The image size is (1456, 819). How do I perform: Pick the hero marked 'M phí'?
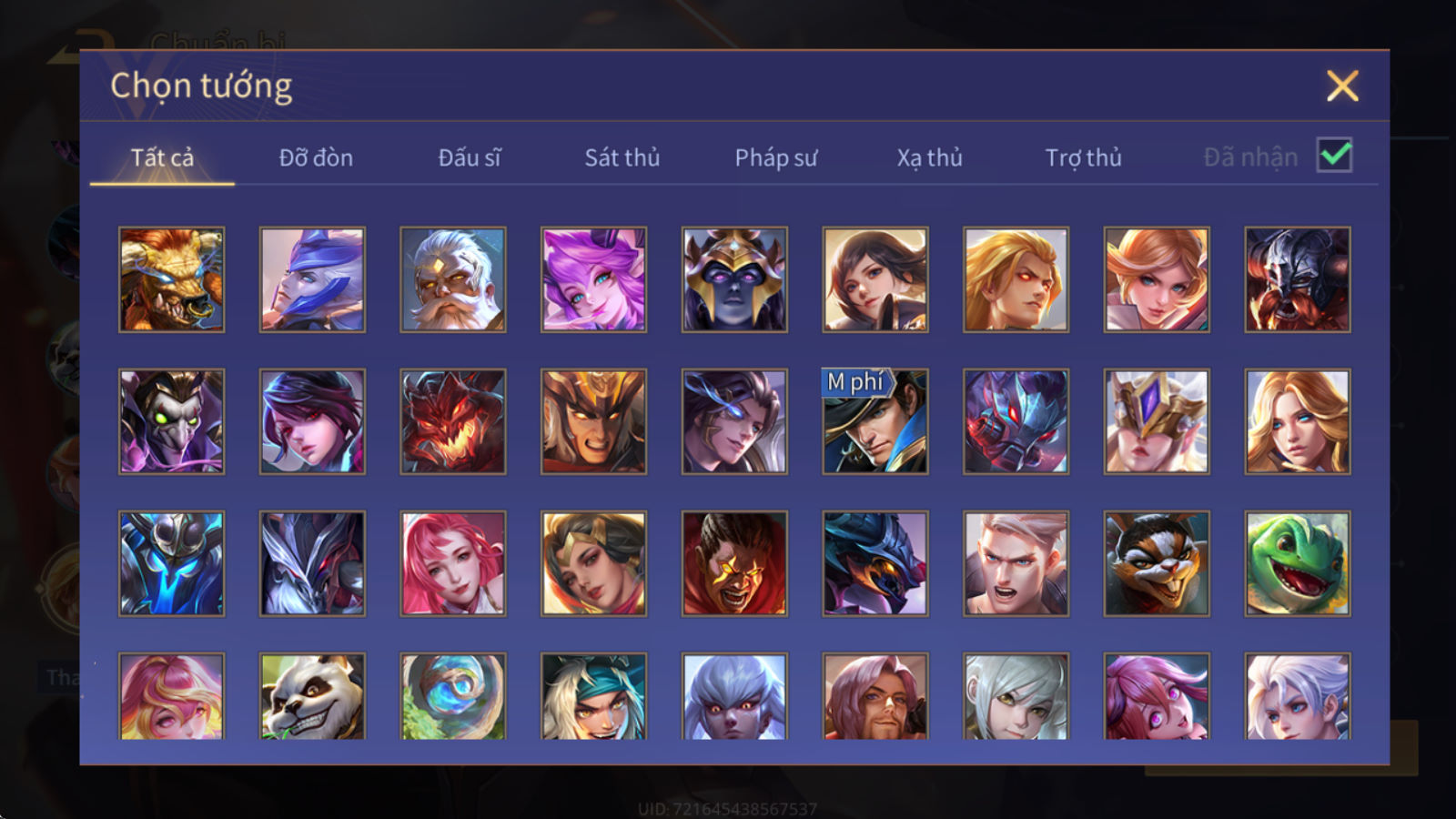click(875, 421)
